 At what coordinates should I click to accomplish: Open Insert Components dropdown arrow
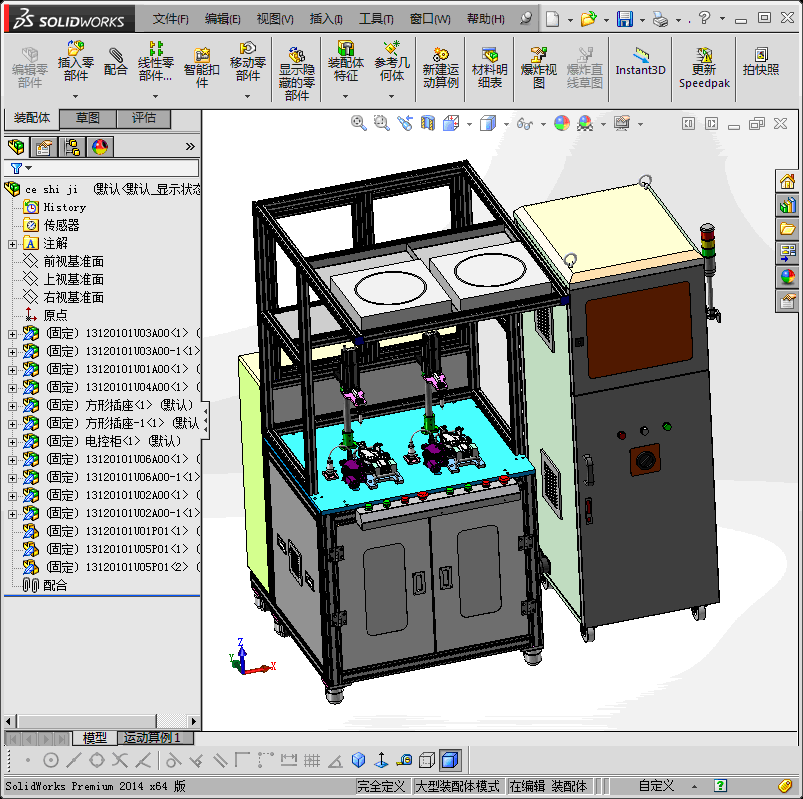[75, 96]
